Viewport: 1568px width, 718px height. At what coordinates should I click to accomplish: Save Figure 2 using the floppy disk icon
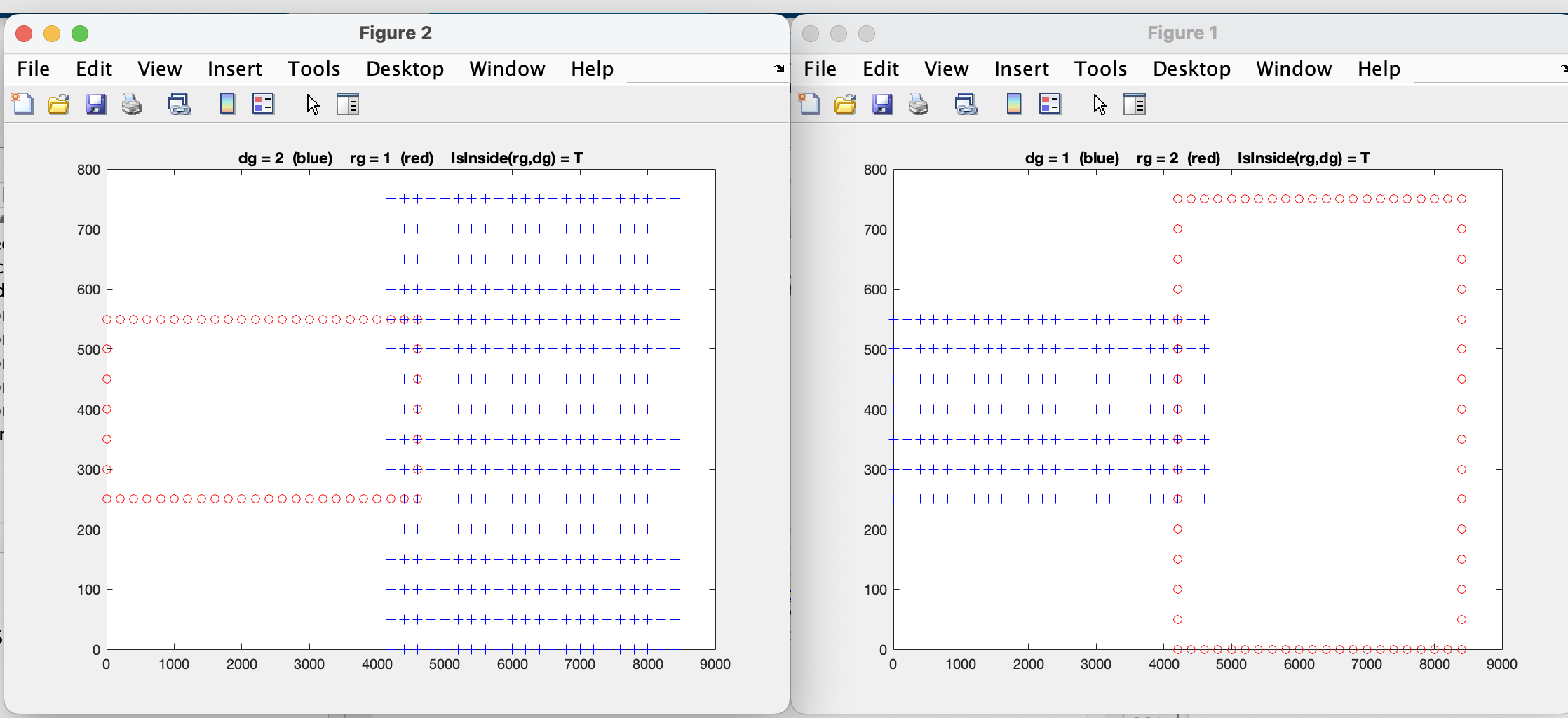[95, 104]
